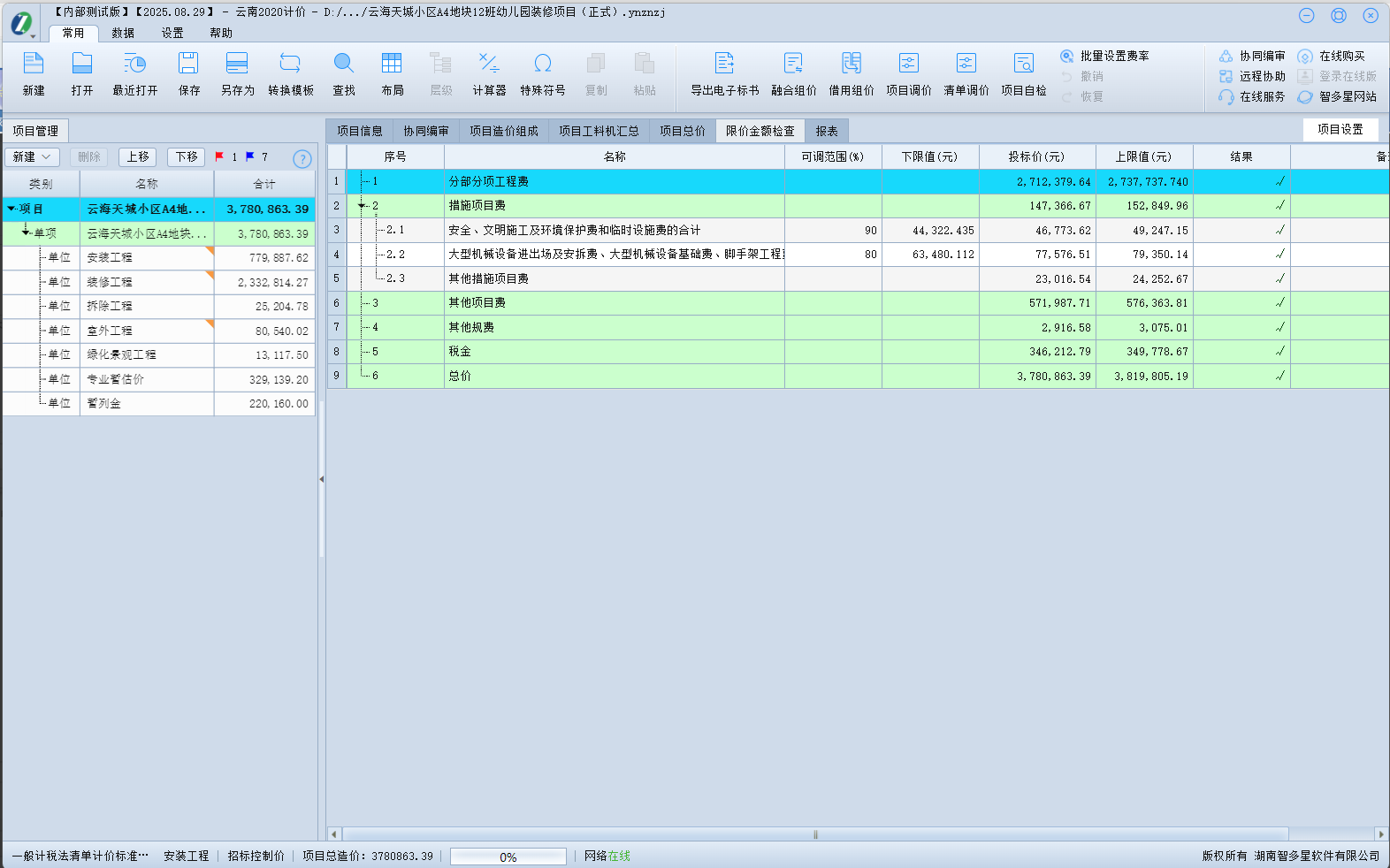This screenshot has height=868, width=1390.
Task: Toggle the blue flag marker
Action: 250,156
